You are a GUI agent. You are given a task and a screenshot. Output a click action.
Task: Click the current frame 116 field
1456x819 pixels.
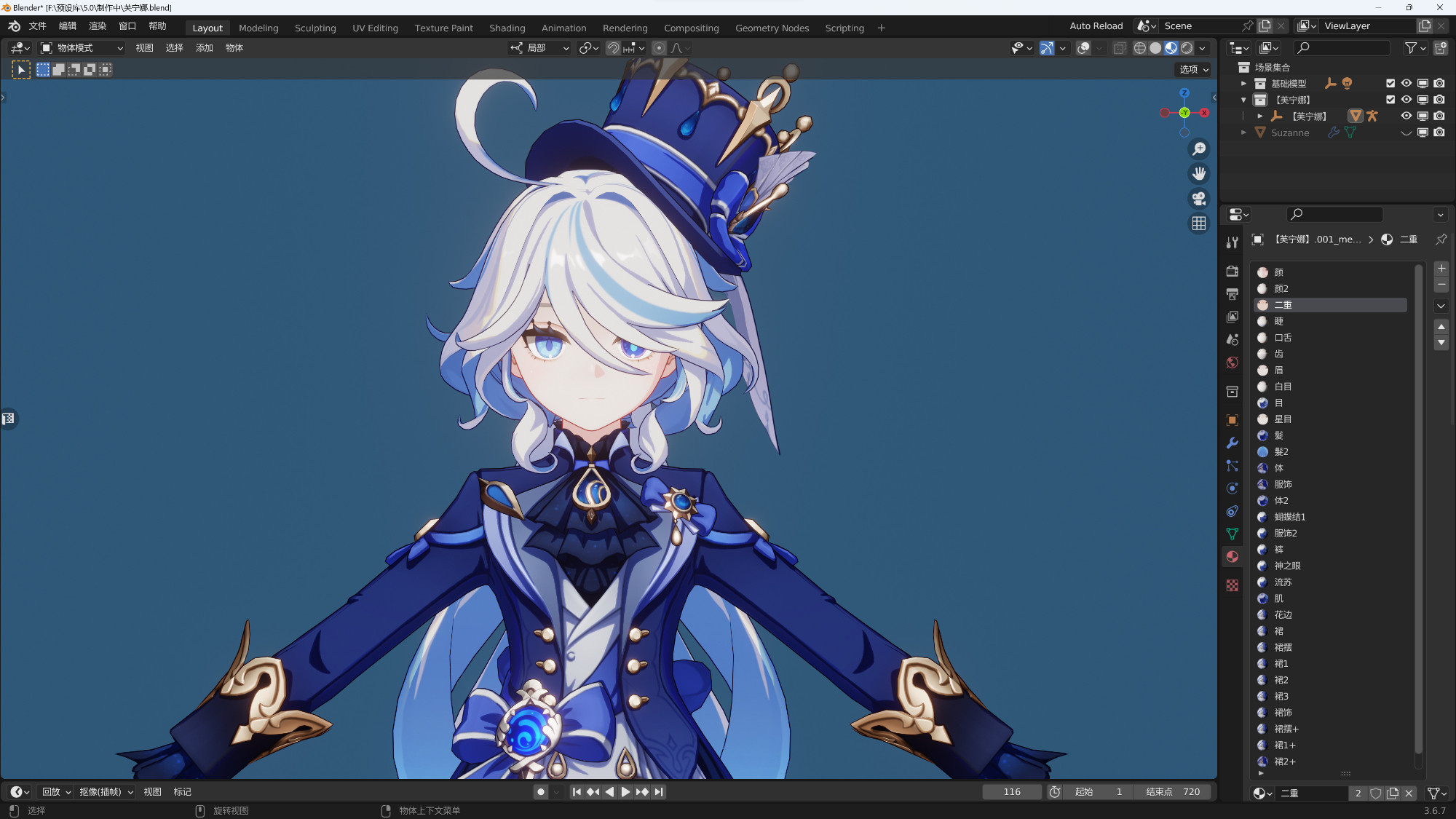coord(1011,792)
